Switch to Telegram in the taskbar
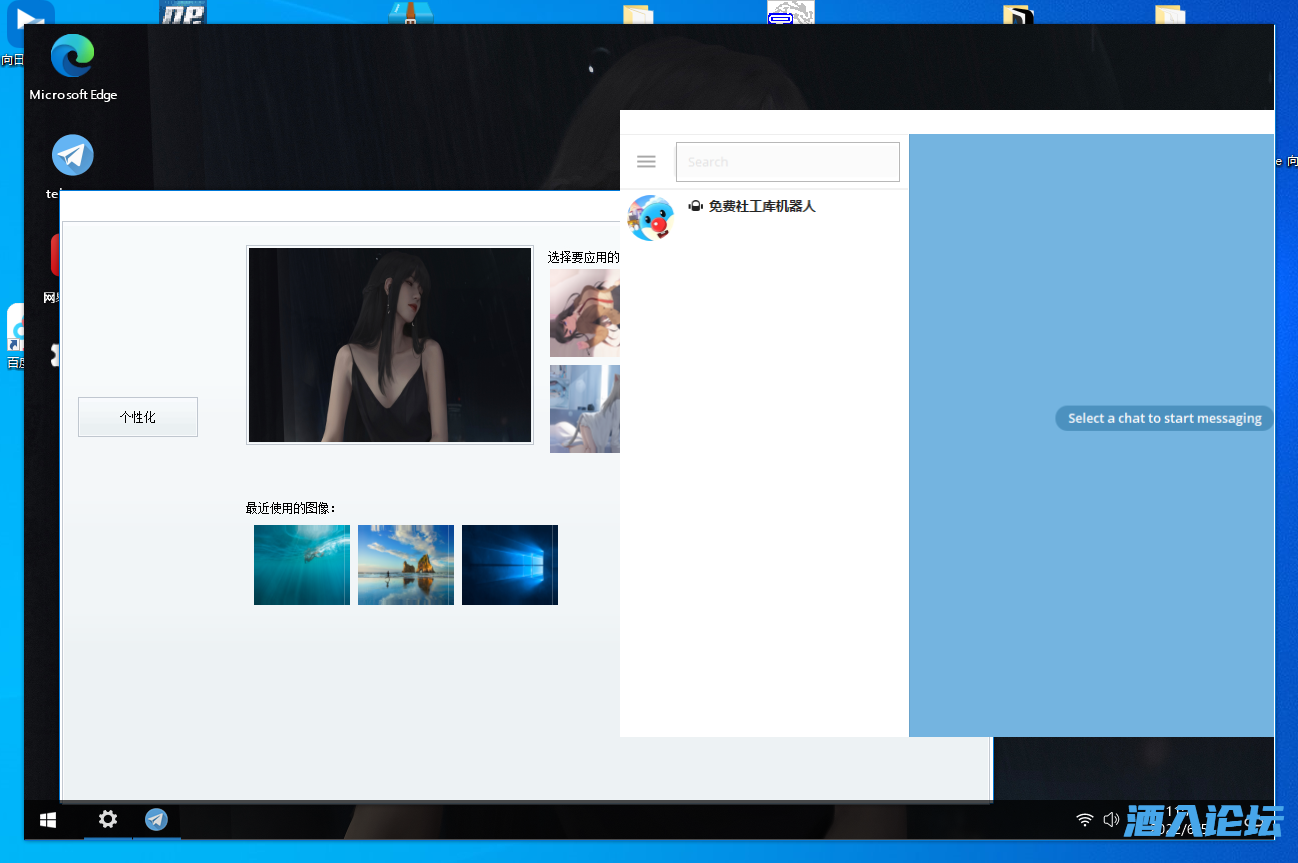This screenshot has height=863, width=1298. 156,820
